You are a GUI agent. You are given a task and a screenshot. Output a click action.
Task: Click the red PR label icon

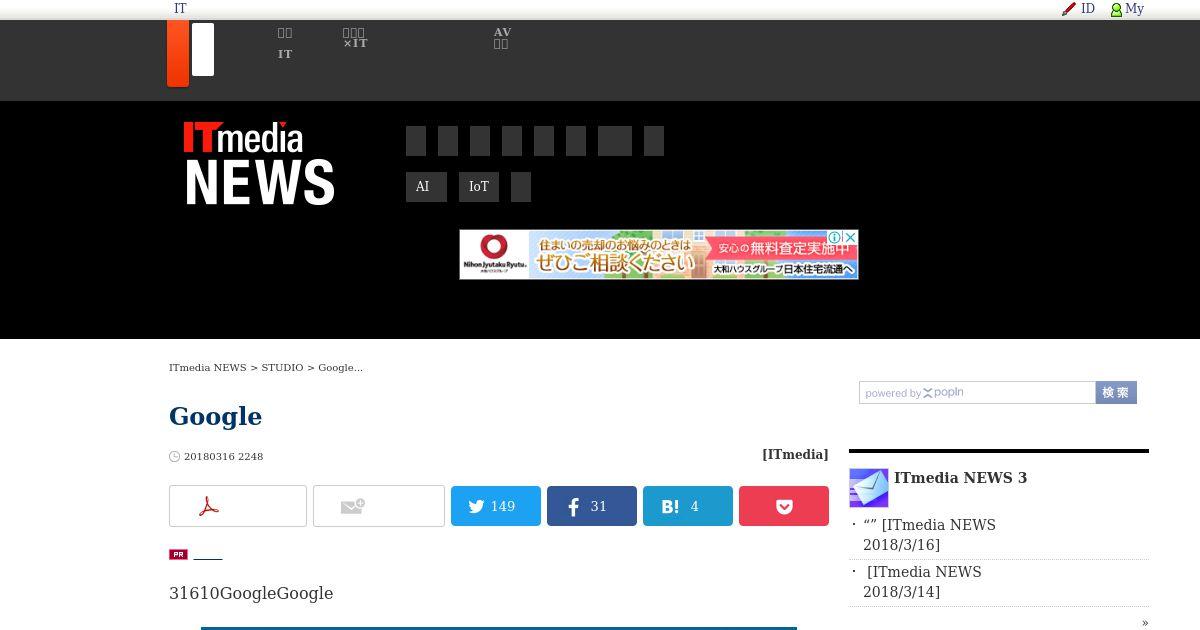[178, 554]
